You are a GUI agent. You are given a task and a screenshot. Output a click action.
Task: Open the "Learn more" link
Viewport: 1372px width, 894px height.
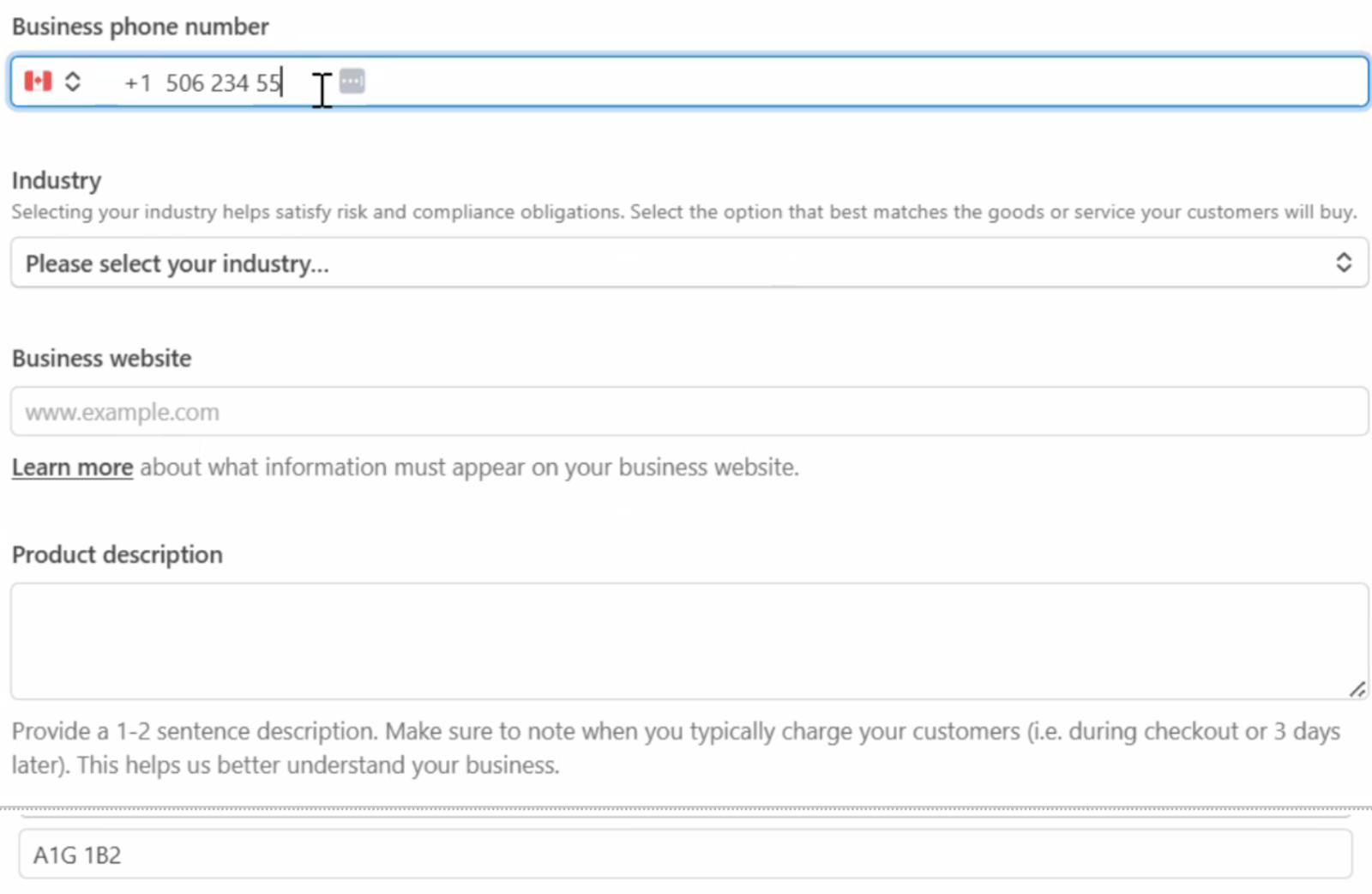pyautogui.click(x=72, y=468)
